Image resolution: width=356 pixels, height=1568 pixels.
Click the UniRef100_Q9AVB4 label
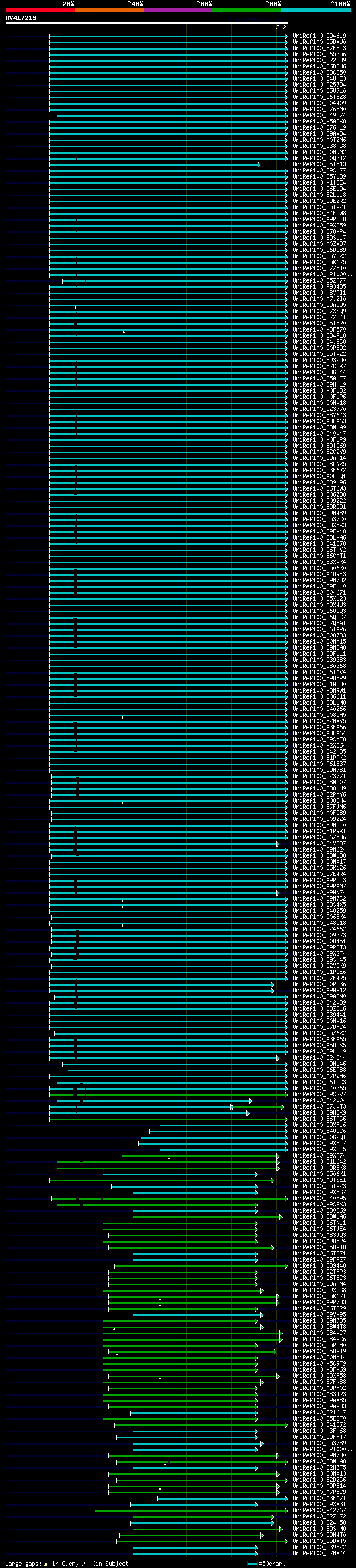tap(319, 134)
